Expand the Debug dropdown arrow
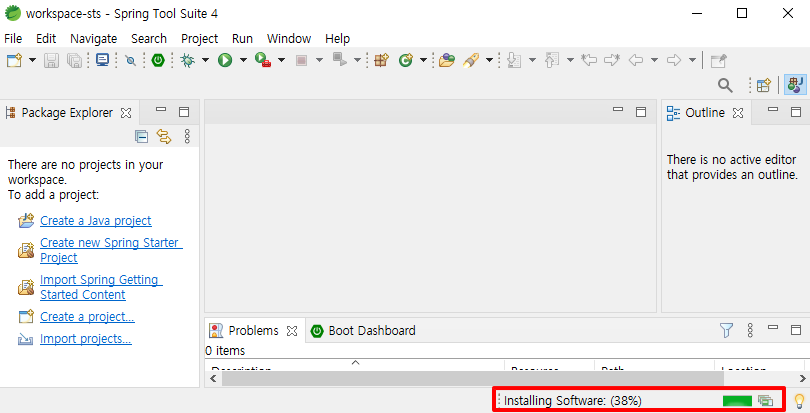This screenshot has width=810, height=413. tap(205, 60)
